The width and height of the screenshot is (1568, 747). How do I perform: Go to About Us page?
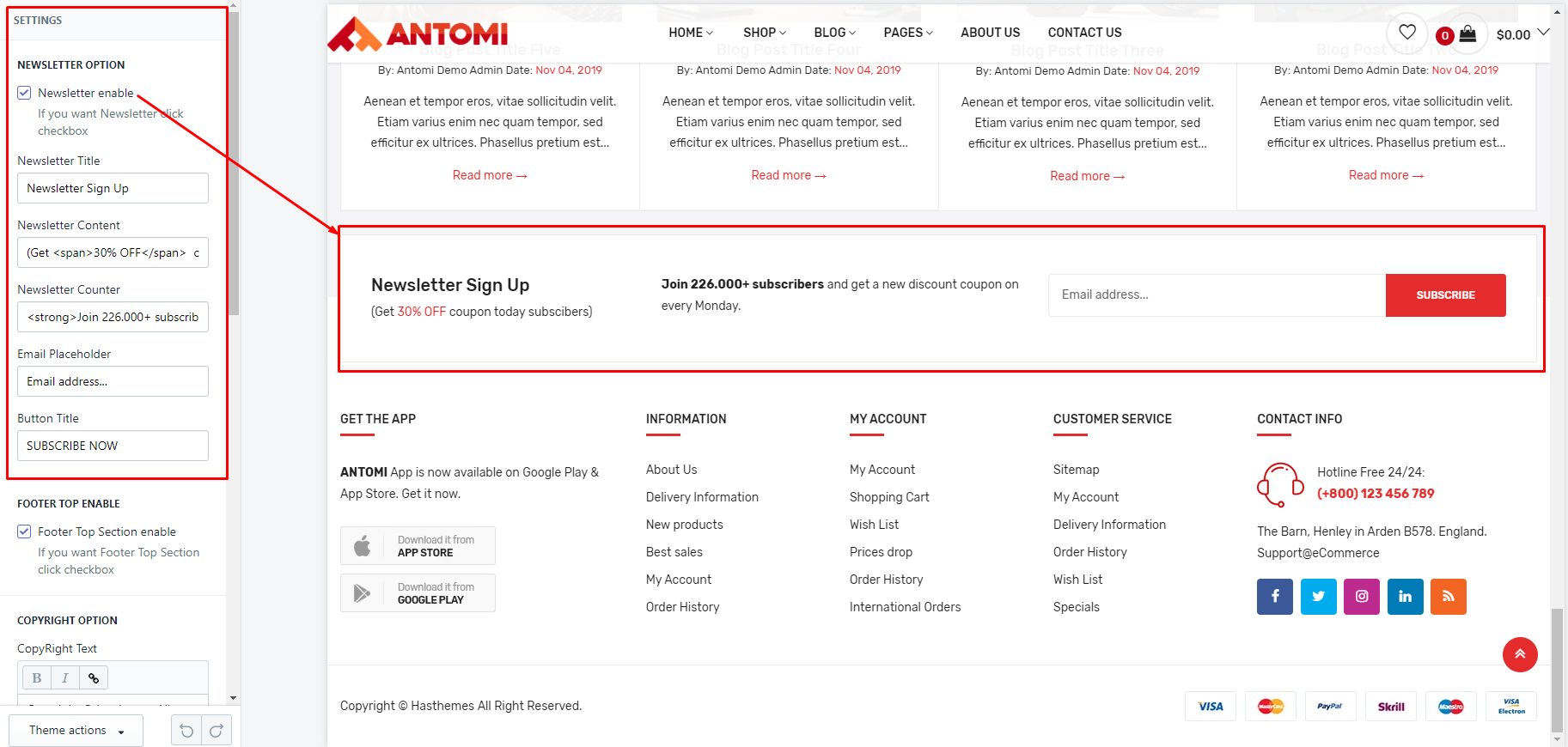[990, 33]
